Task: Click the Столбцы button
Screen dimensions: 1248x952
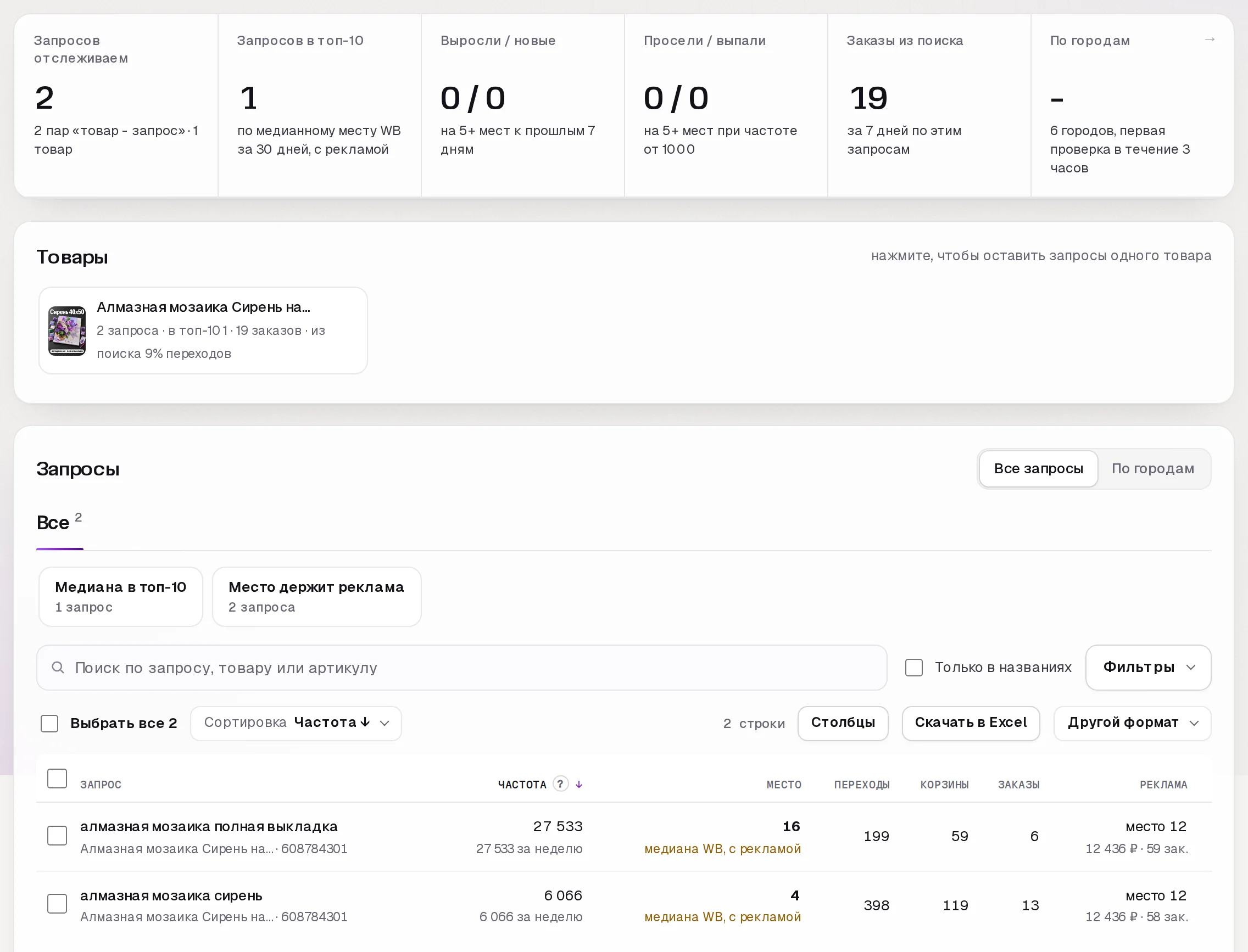Action: [x=843, y=723]
